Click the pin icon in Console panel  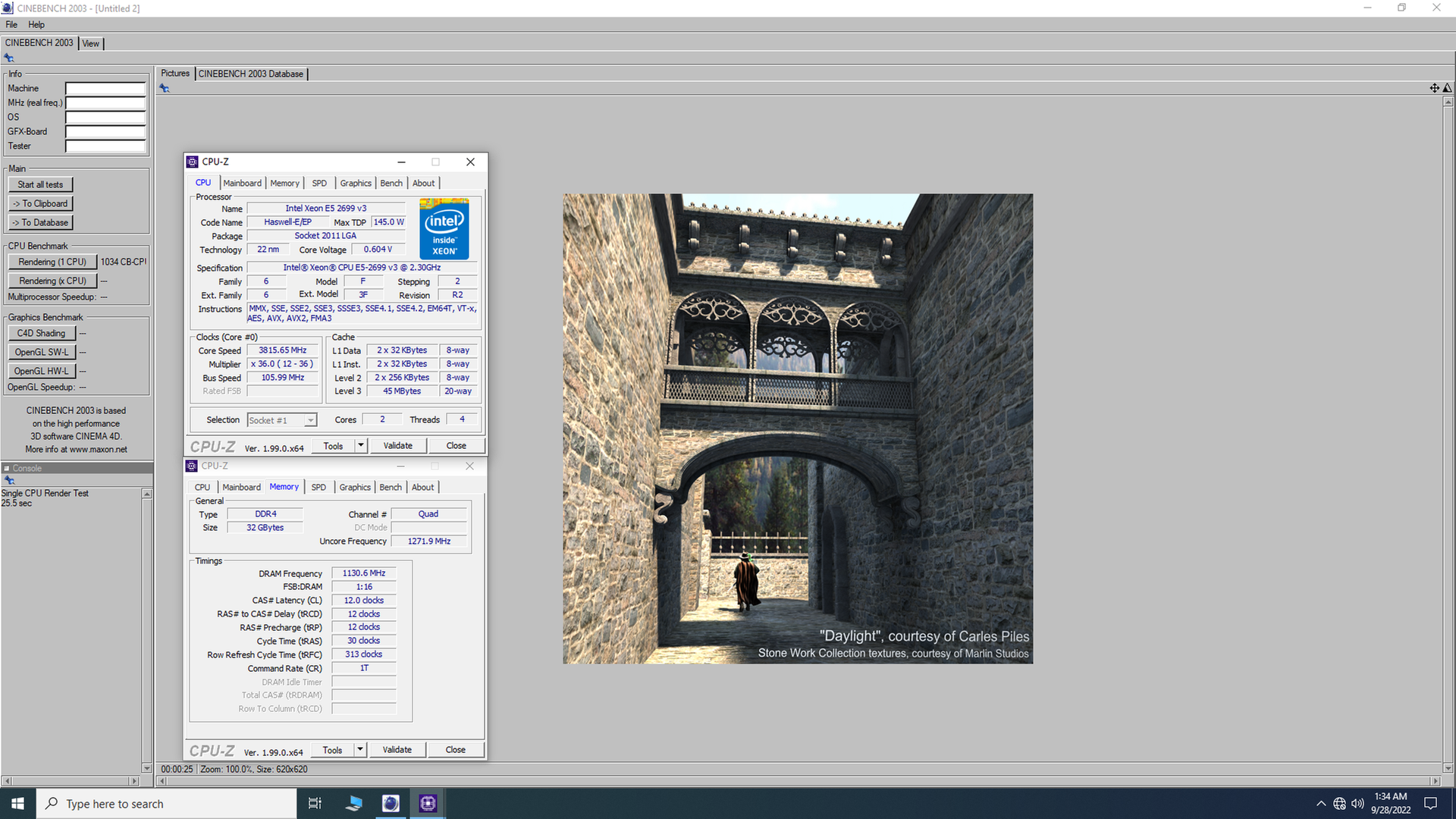click(9, 480)
